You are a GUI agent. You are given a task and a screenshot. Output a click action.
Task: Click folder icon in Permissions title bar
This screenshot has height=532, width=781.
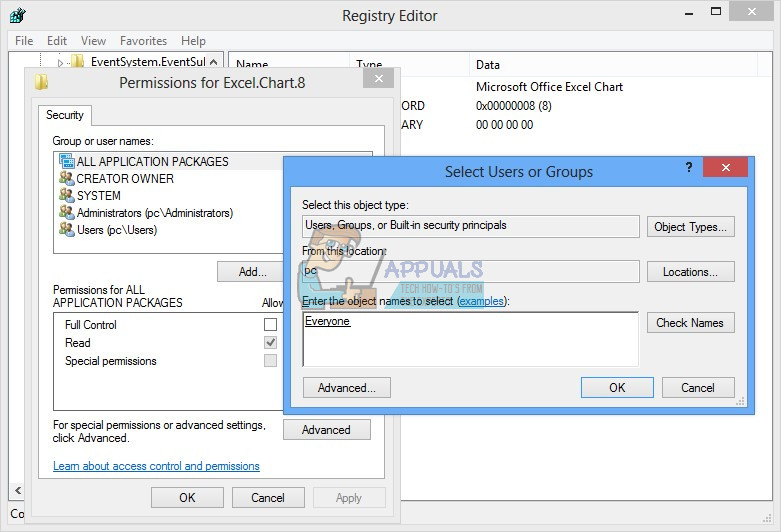point(41,83)
